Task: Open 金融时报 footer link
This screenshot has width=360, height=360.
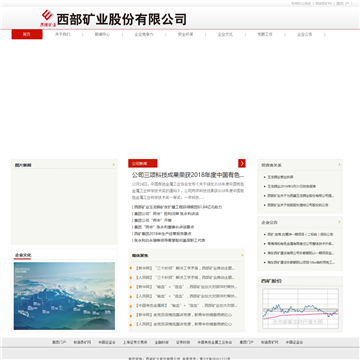Action: tap(161, 342)
